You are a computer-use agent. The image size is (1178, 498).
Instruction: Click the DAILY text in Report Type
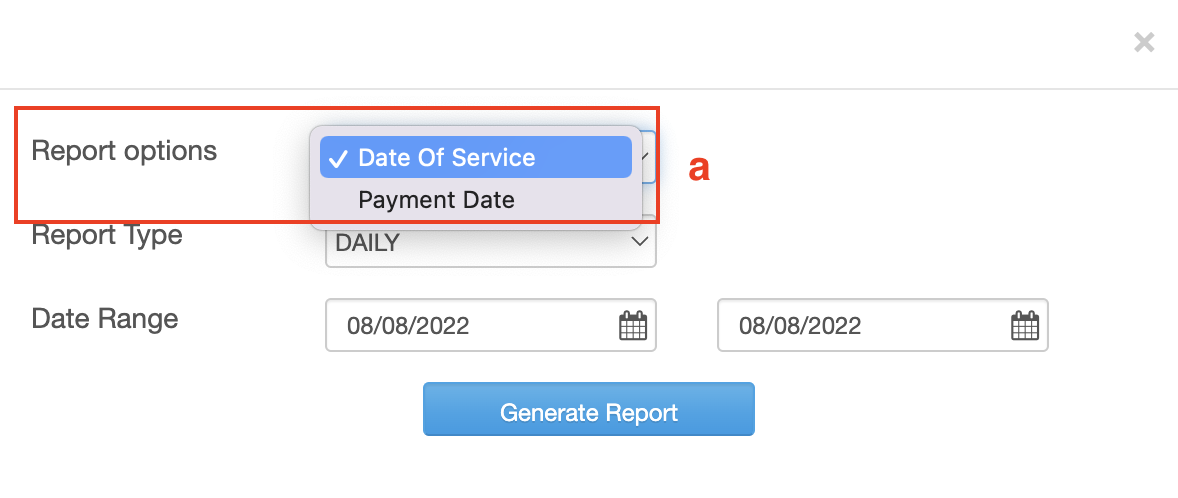coord(367,243)
